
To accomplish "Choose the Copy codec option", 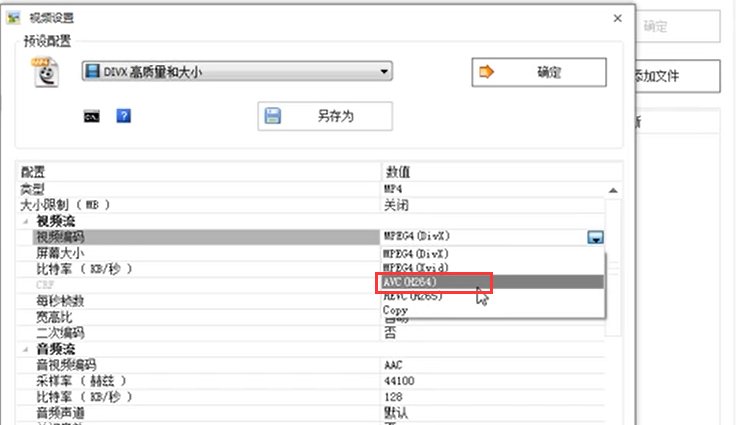I will point(396,310).
